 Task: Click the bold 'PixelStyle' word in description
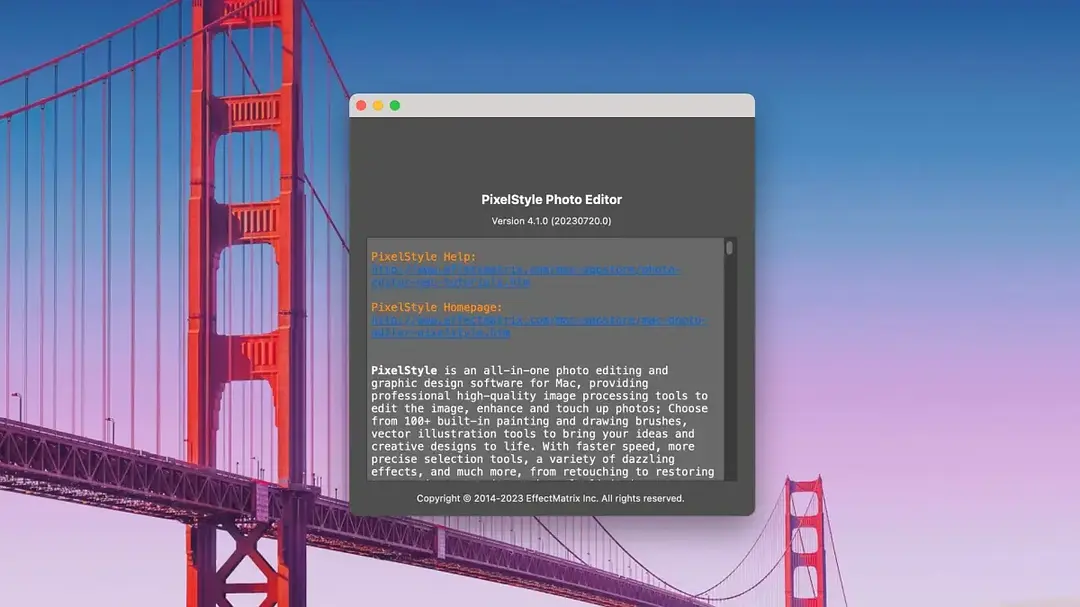(404, 371)
